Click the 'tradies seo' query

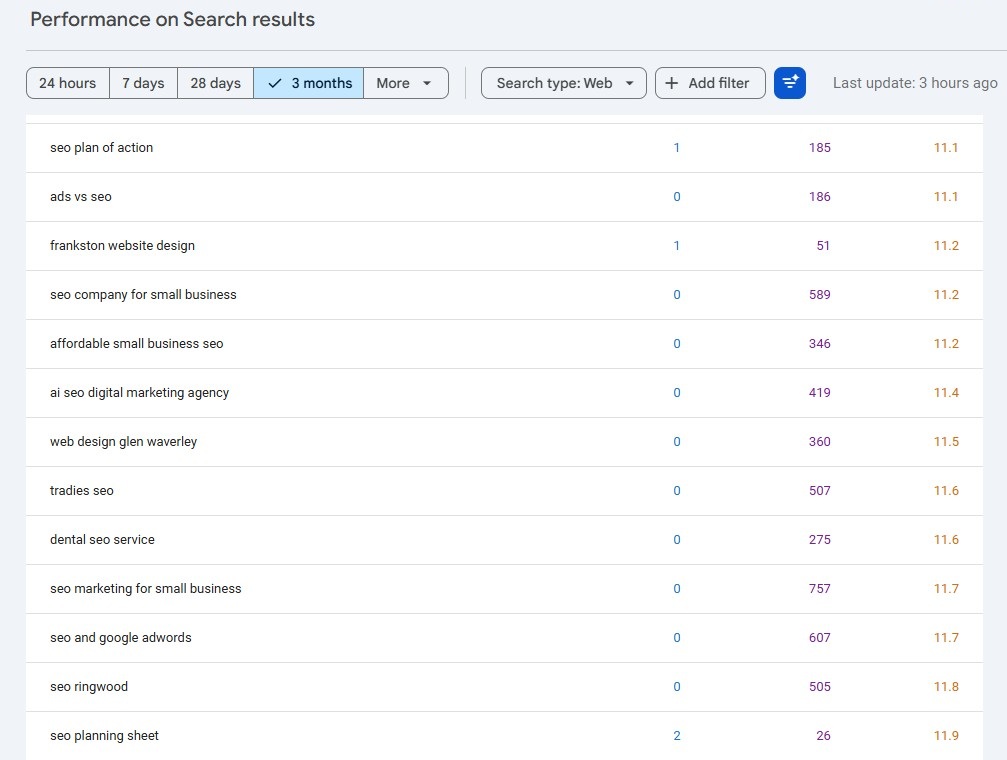click(82, 491)
